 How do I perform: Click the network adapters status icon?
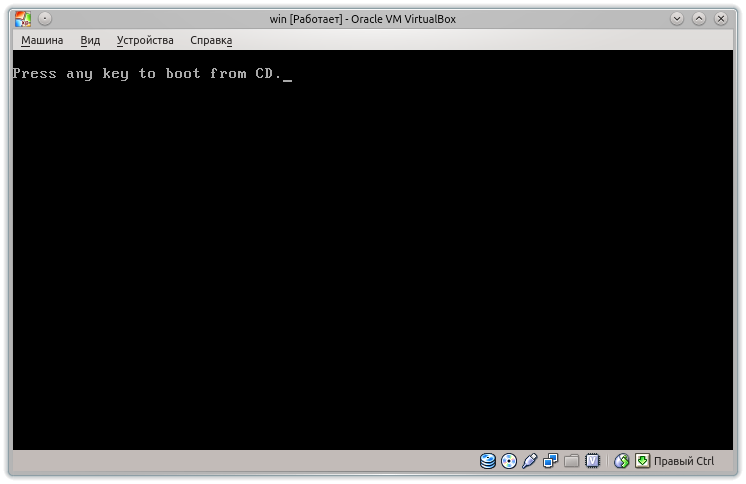pos(550,461)
